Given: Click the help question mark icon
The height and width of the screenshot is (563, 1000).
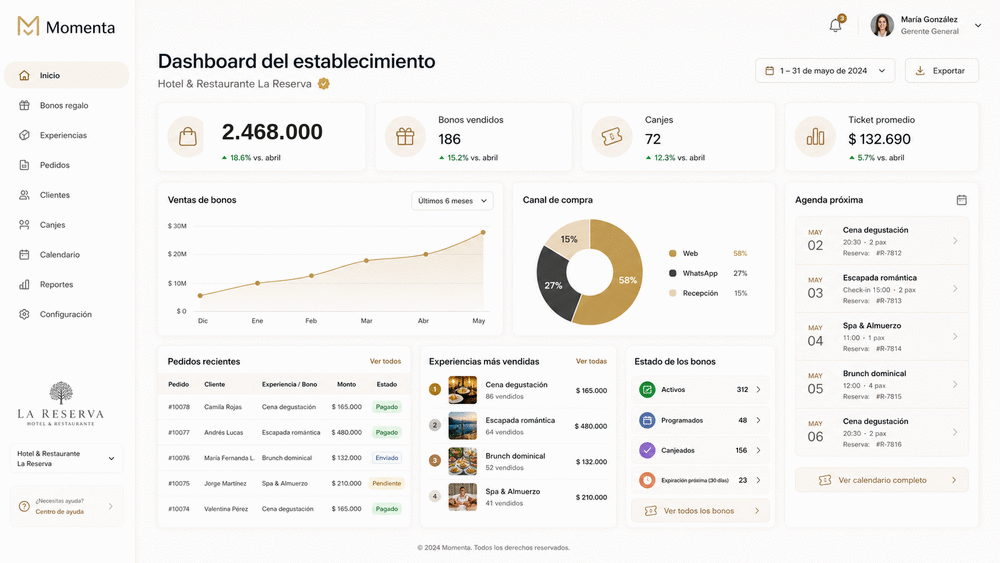Looking at the screenshot, I should coord(24,506).
